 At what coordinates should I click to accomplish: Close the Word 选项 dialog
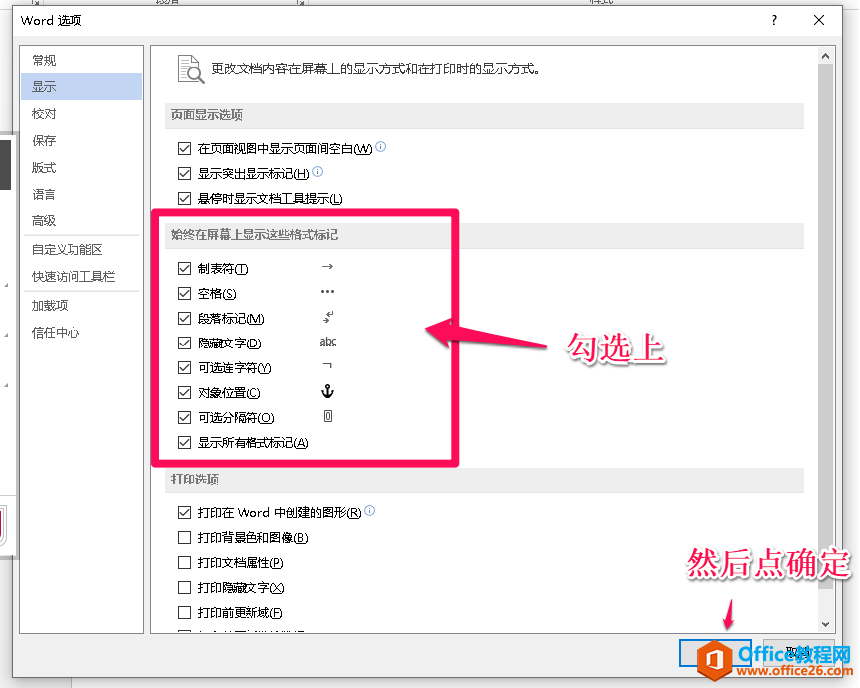819,20
